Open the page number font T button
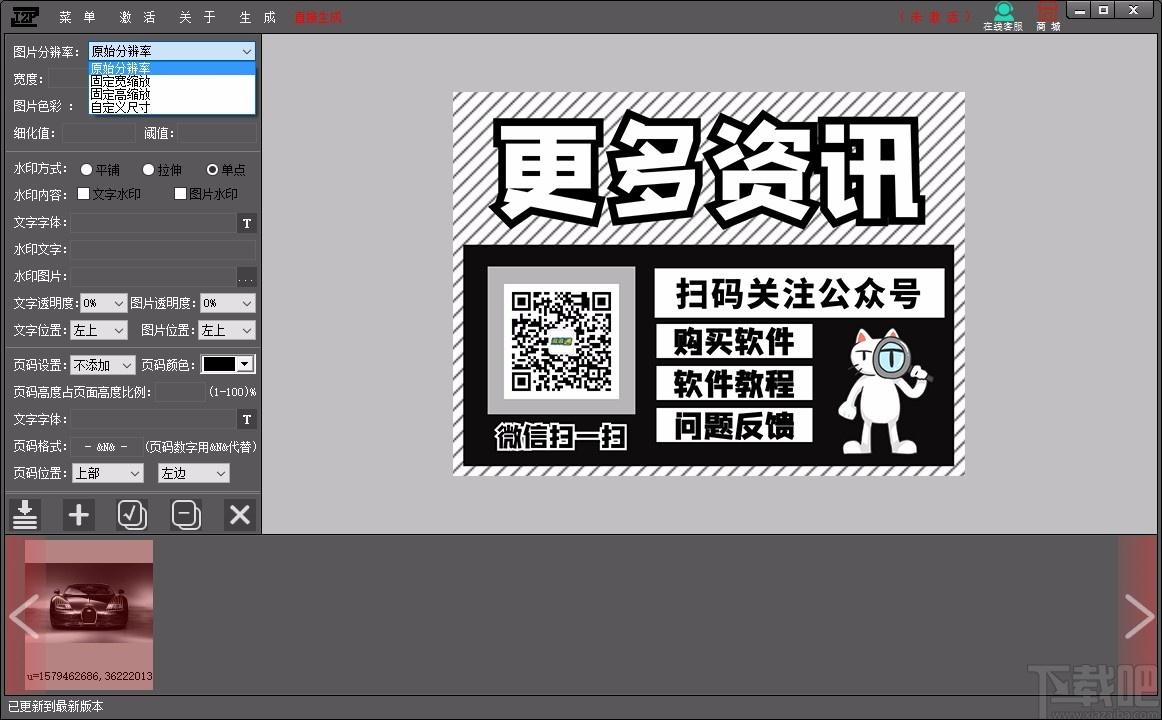Screen dimensions: 1162x720 pos(247,419)
